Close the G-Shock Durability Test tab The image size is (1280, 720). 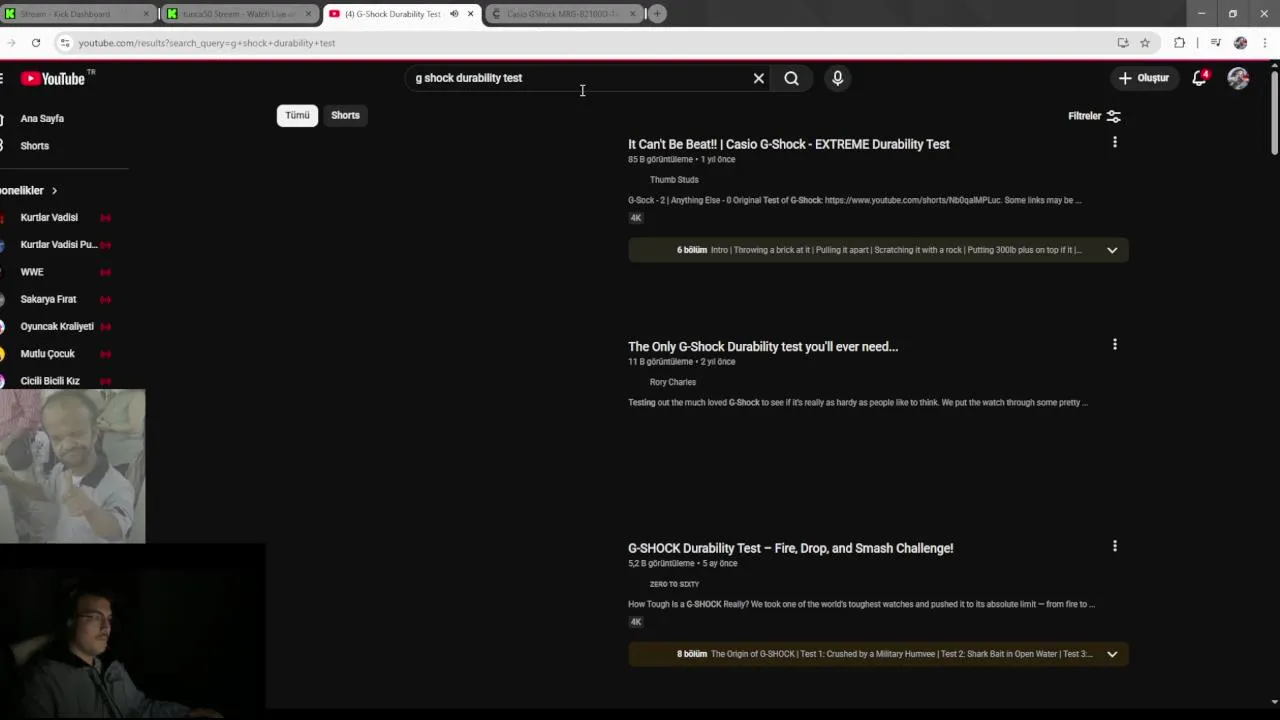pyautogui.click(x=470, y=14)
